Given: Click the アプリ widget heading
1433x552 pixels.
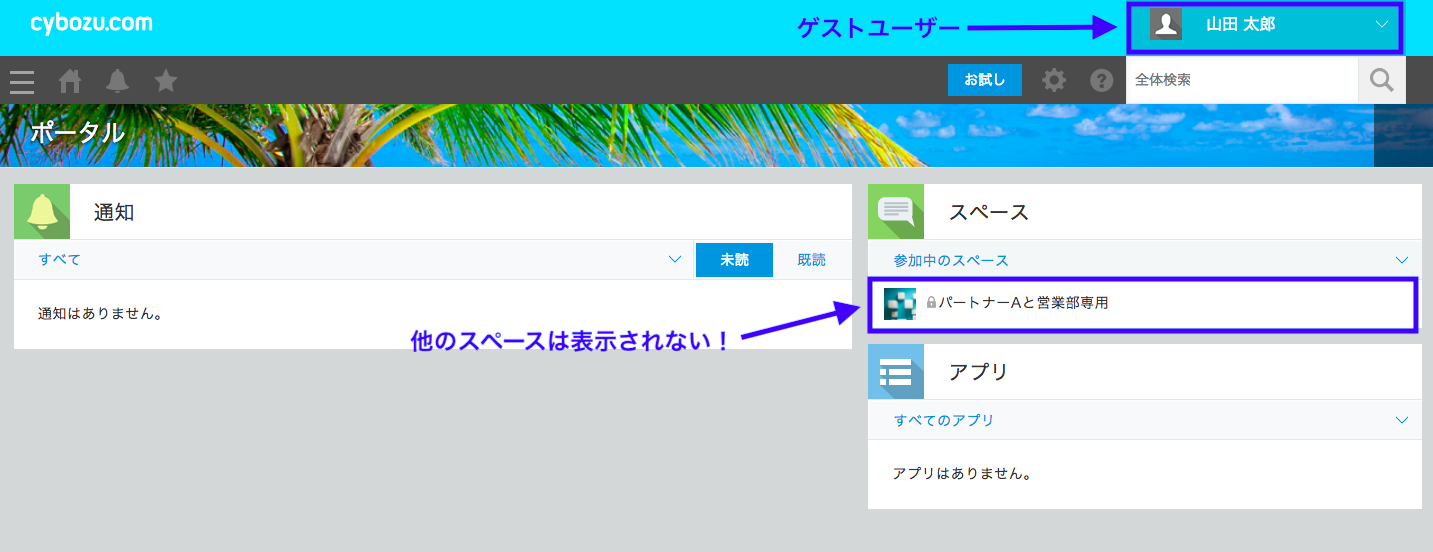Looking at the screenshot, I should [979, 372].
